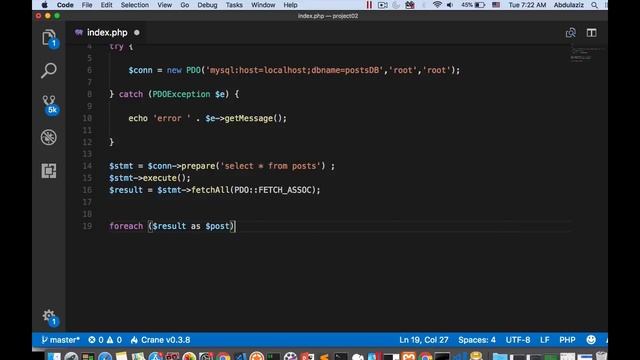This screenshot has height=360, width=640.
Task: Open the Help menu
Action: [290, 5]
